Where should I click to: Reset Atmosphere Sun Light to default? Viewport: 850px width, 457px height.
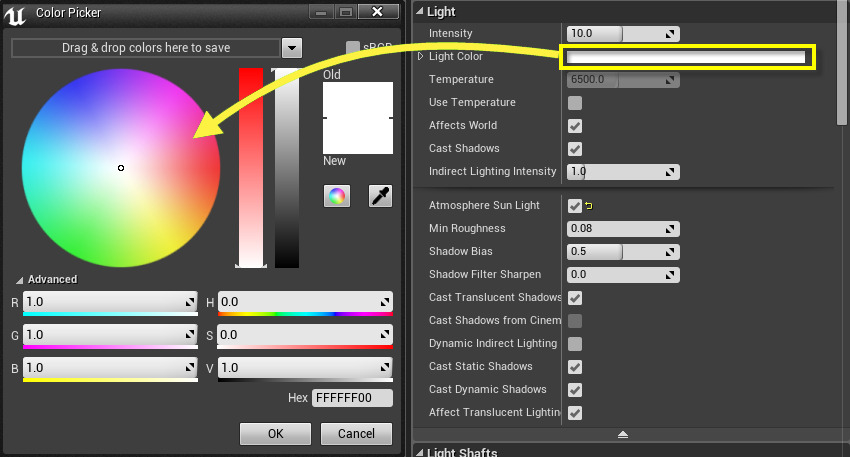[x=589, y=206]
